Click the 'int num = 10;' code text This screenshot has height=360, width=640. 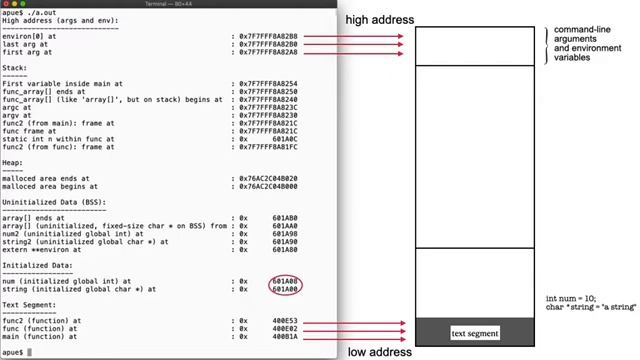[571, 298]
